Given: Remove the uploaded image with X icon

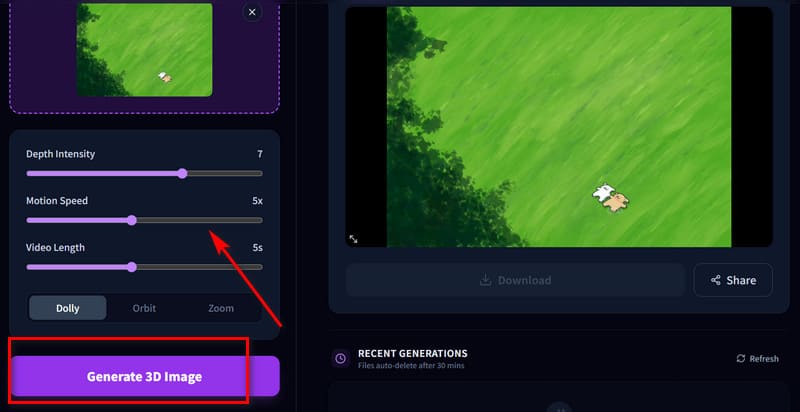Looking at the screenshot, I should point(252,12).
